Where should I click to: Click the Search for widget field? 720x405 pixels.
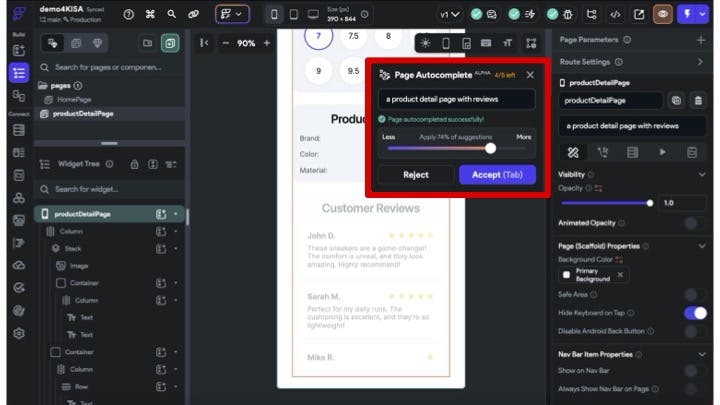[109, 189]
